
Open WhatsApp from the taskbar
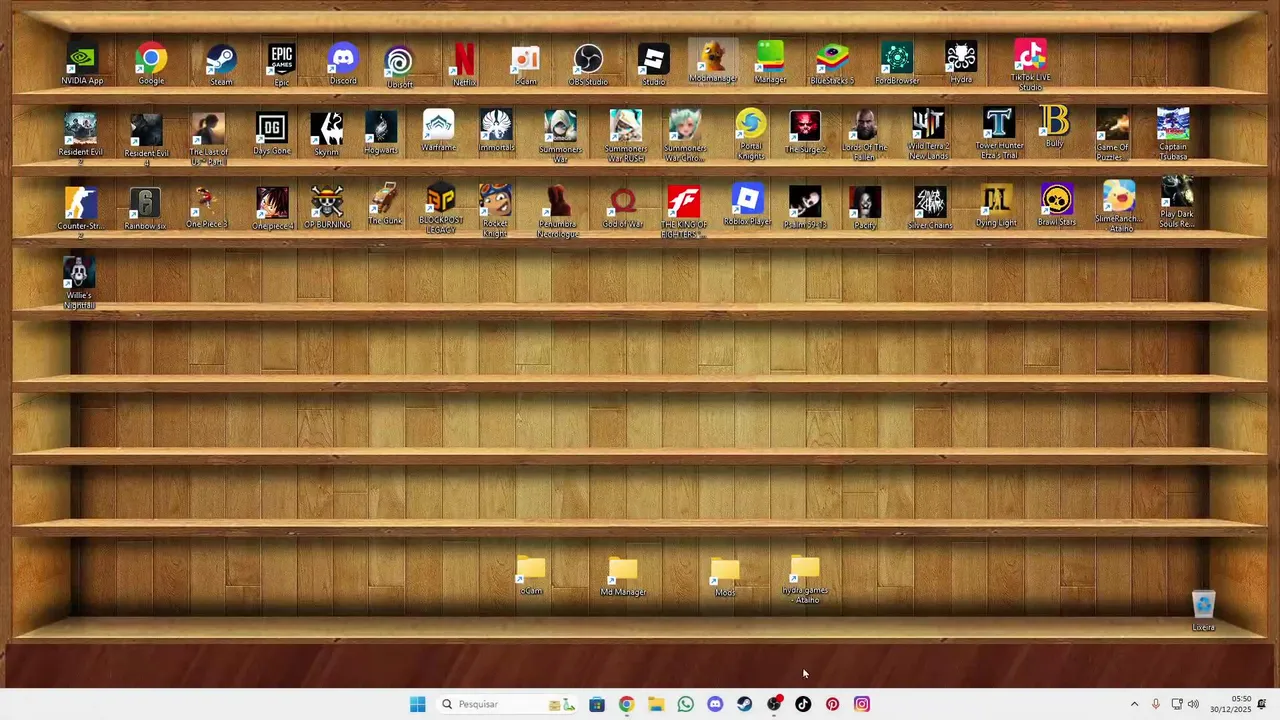point(685,704)
